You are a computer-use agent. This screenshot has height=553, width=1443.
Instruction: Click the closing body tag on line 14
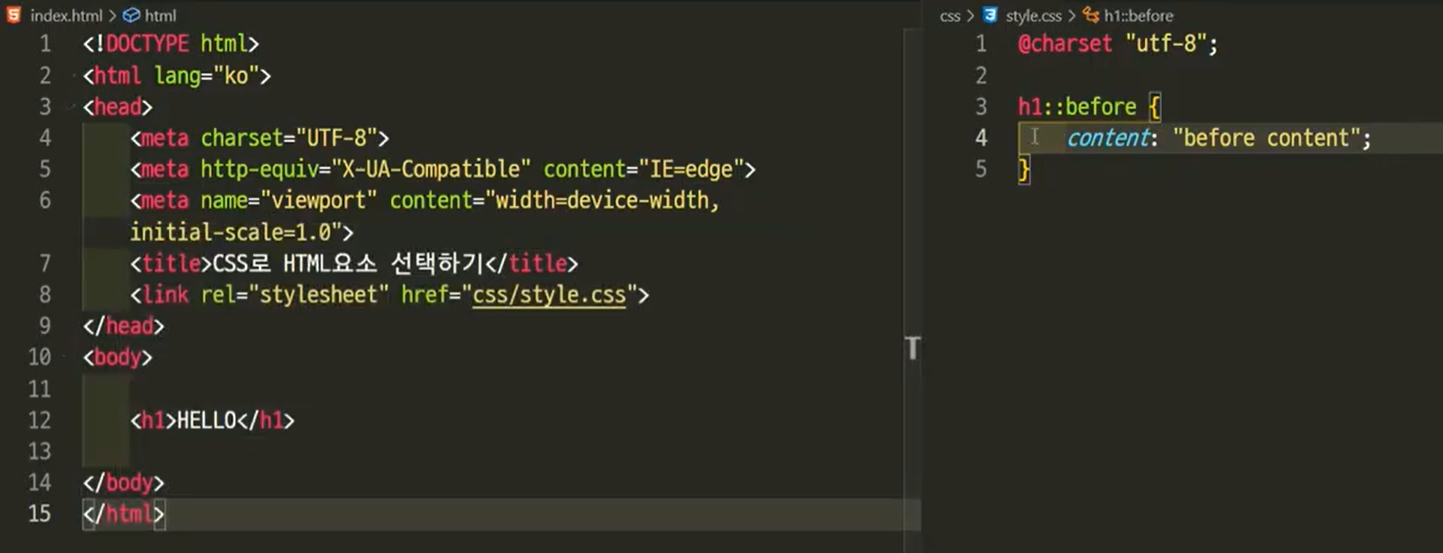pos(124,483)
